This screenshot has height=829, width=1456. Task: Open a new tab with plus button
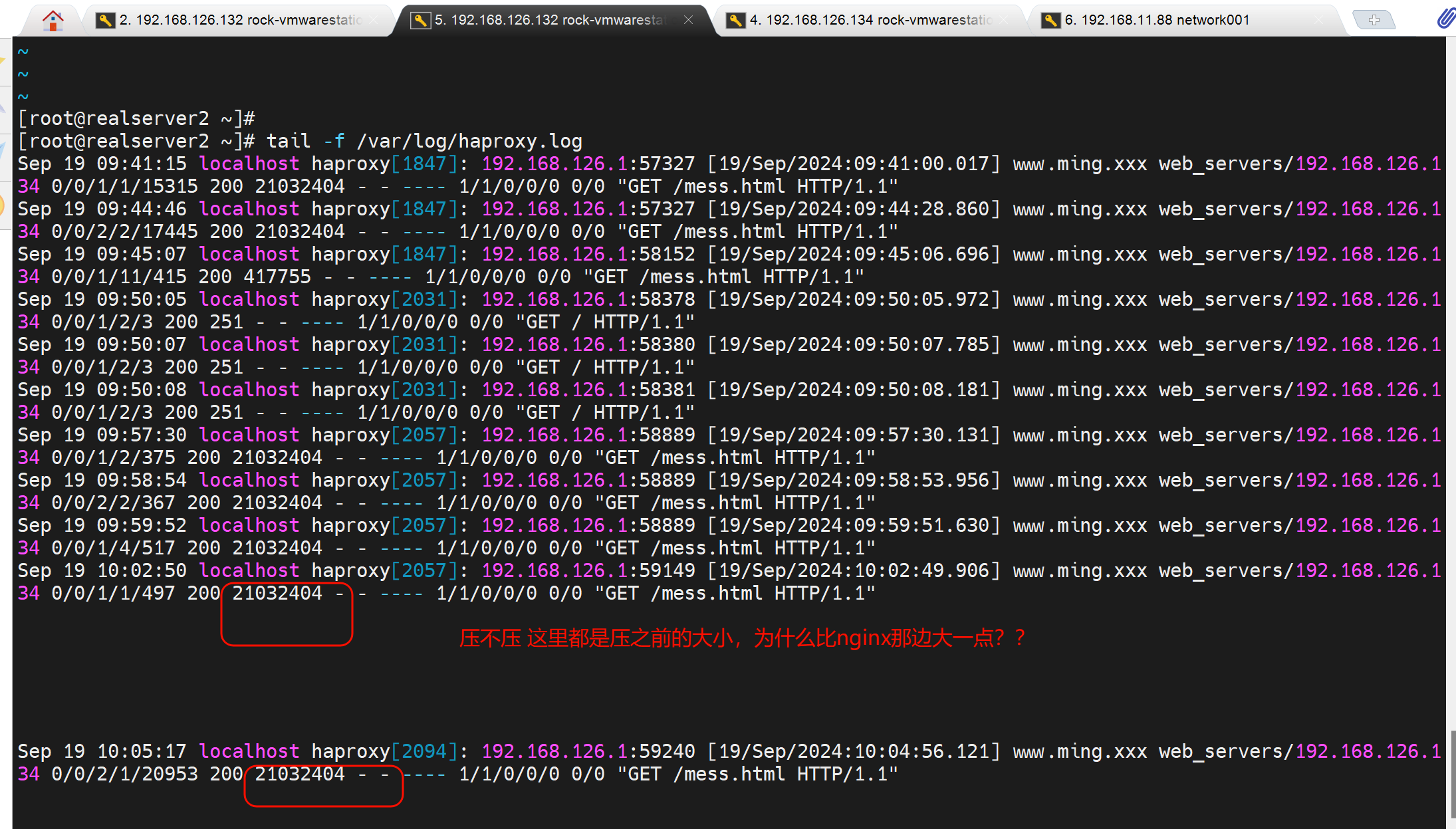coord(1374,21)
